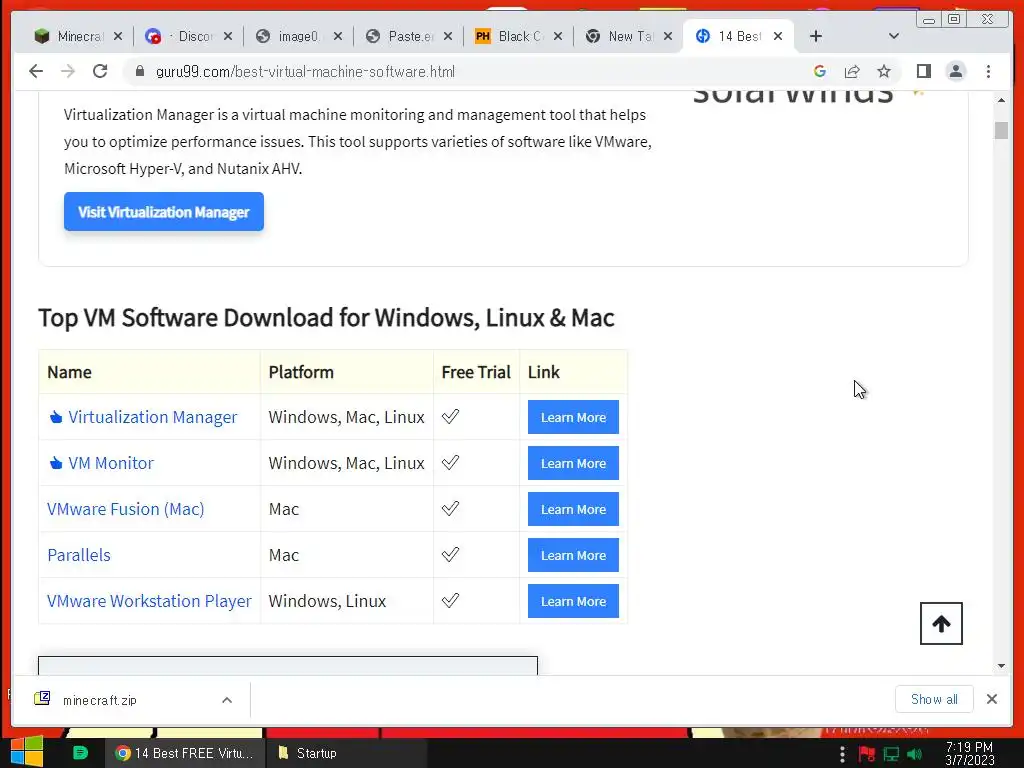Close the Minecraft tab

pos(118,37)
